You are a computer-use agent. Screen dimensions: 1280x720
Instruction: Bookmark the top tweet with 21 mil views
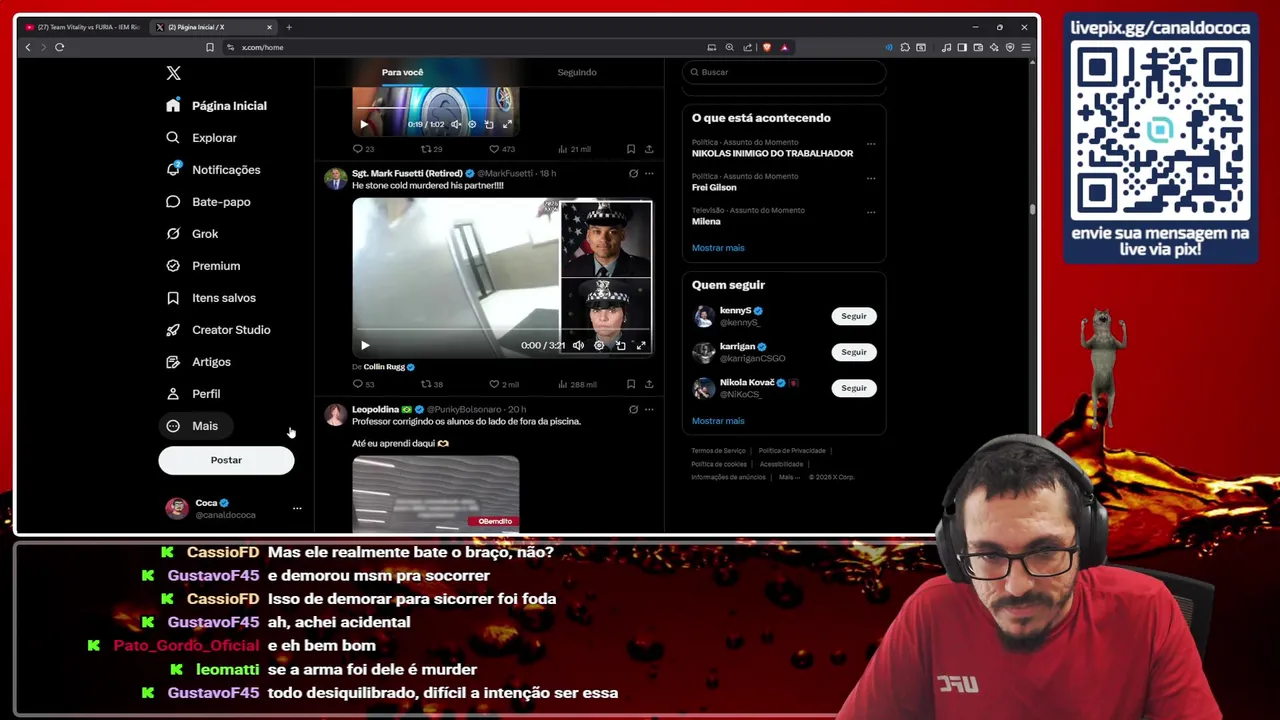coord(631,149)
